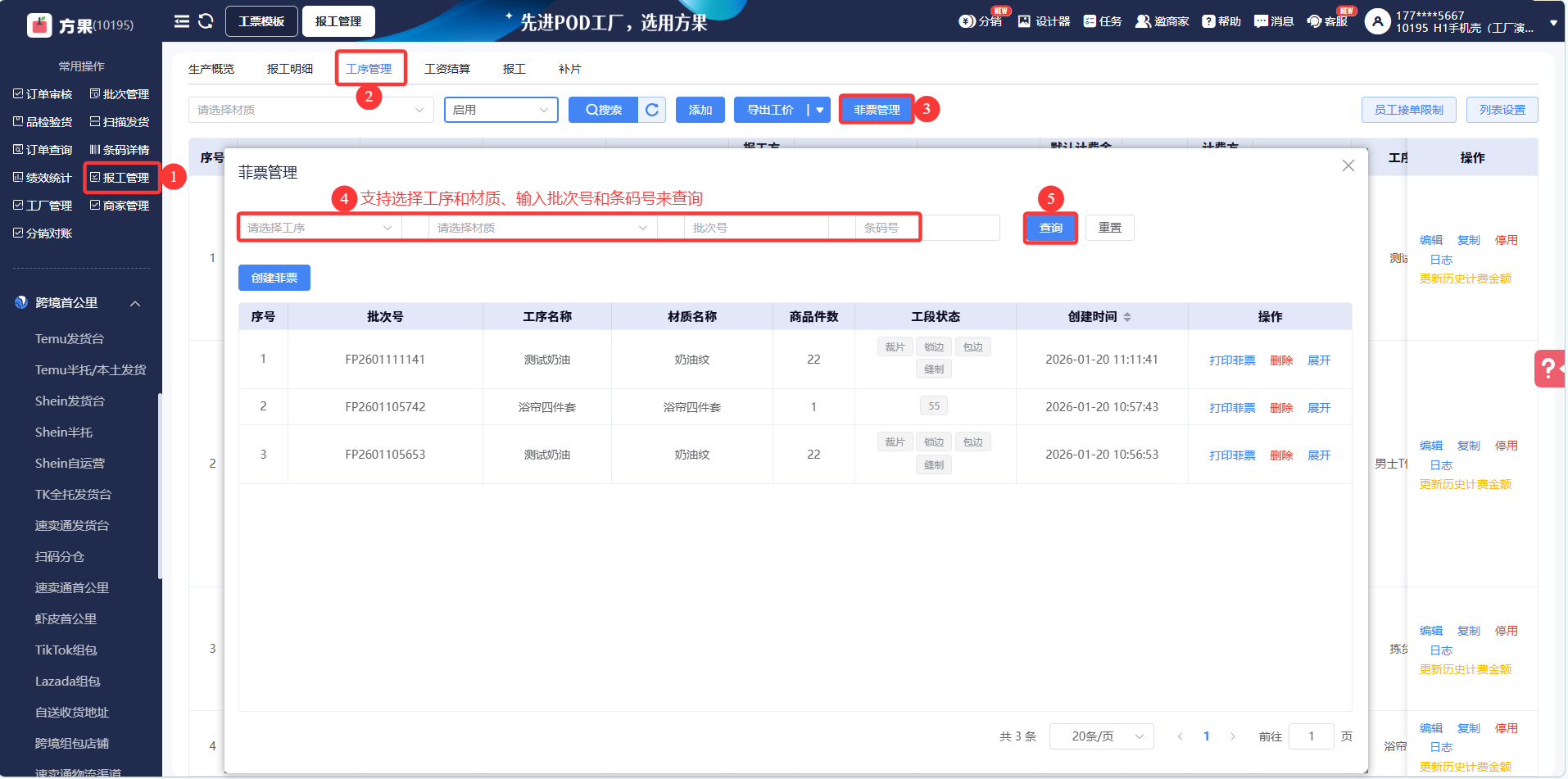
Task: Open the 20条/页 page size dropdown
Action: [1101, 736]
